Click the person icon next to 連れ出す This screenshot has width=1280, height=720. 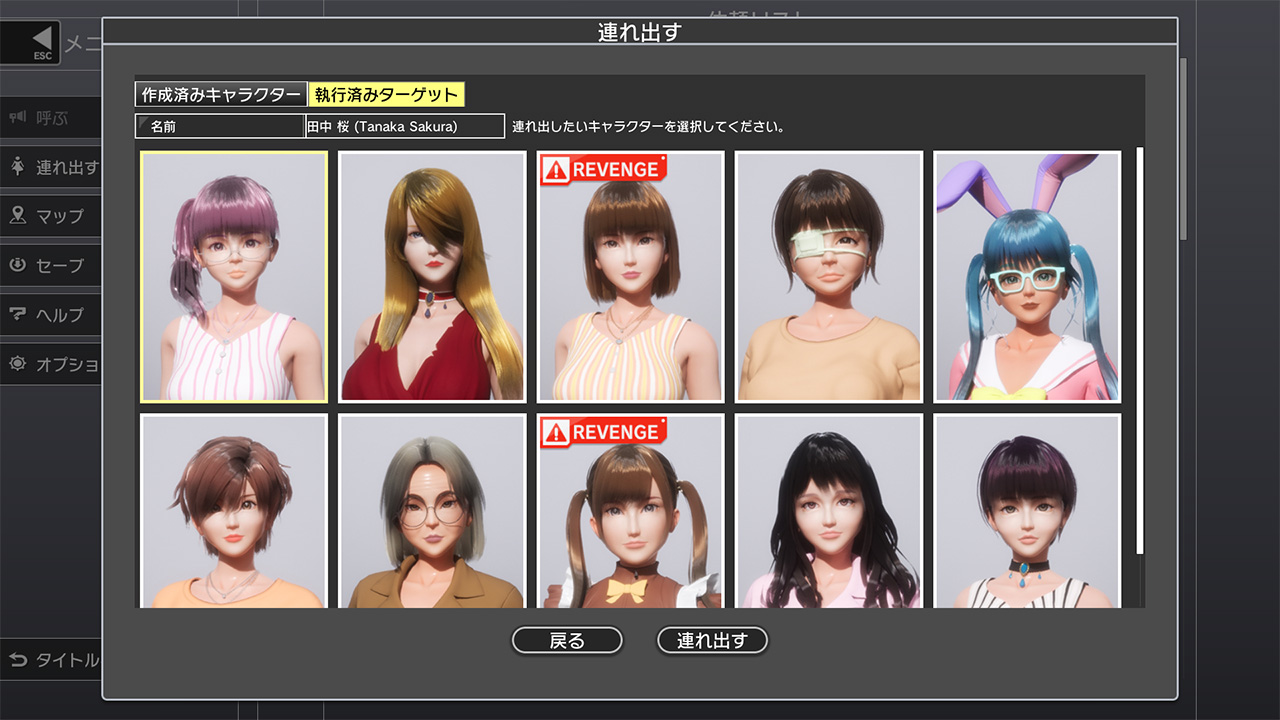click(x=18, y=167)
